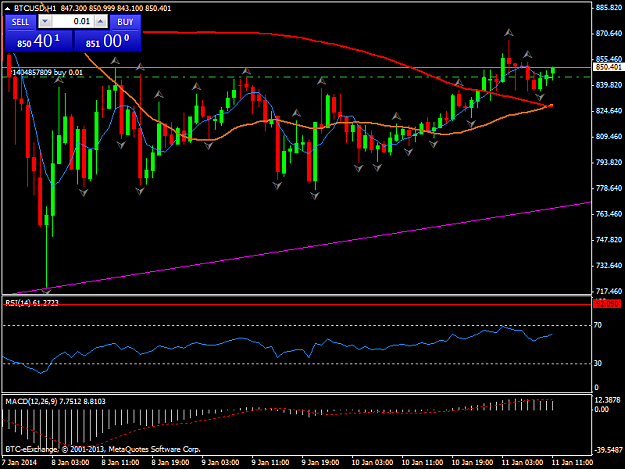Click the BUY button

125,22
